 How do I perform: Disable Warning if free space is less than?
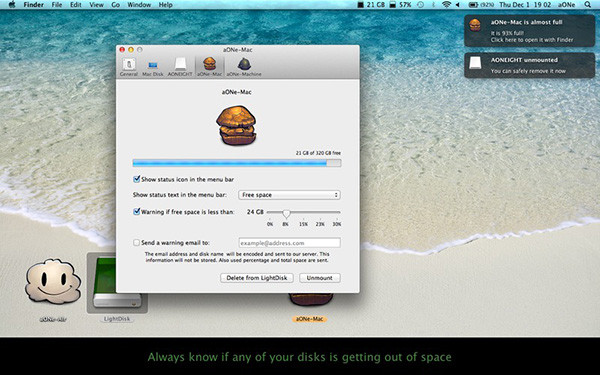[136, 212]
